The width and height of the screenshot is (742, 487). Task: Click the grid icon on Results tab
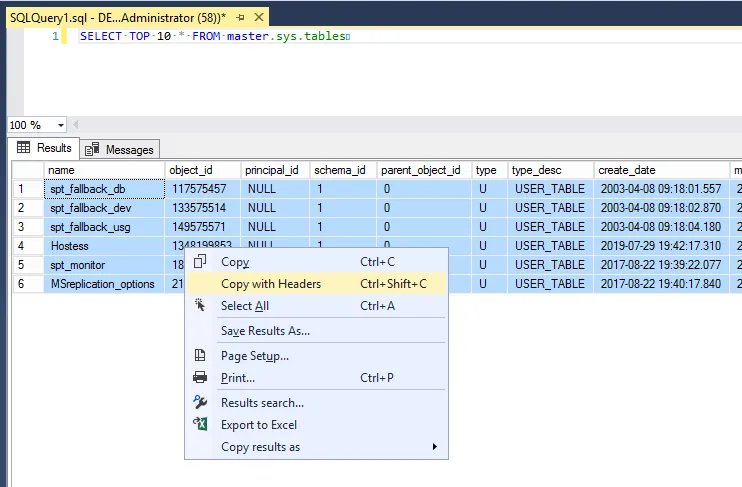24,148
